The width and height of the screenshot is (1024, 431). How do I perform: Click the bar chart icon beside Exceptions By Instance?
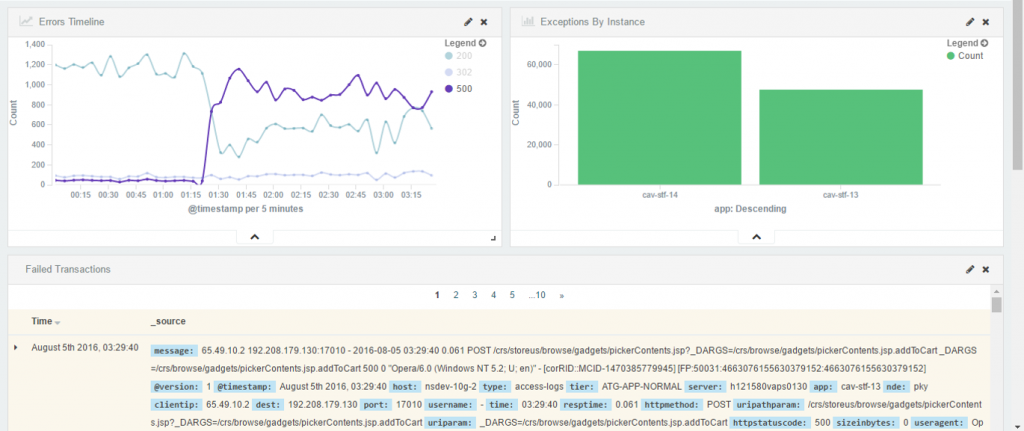[x=528, y=22]
